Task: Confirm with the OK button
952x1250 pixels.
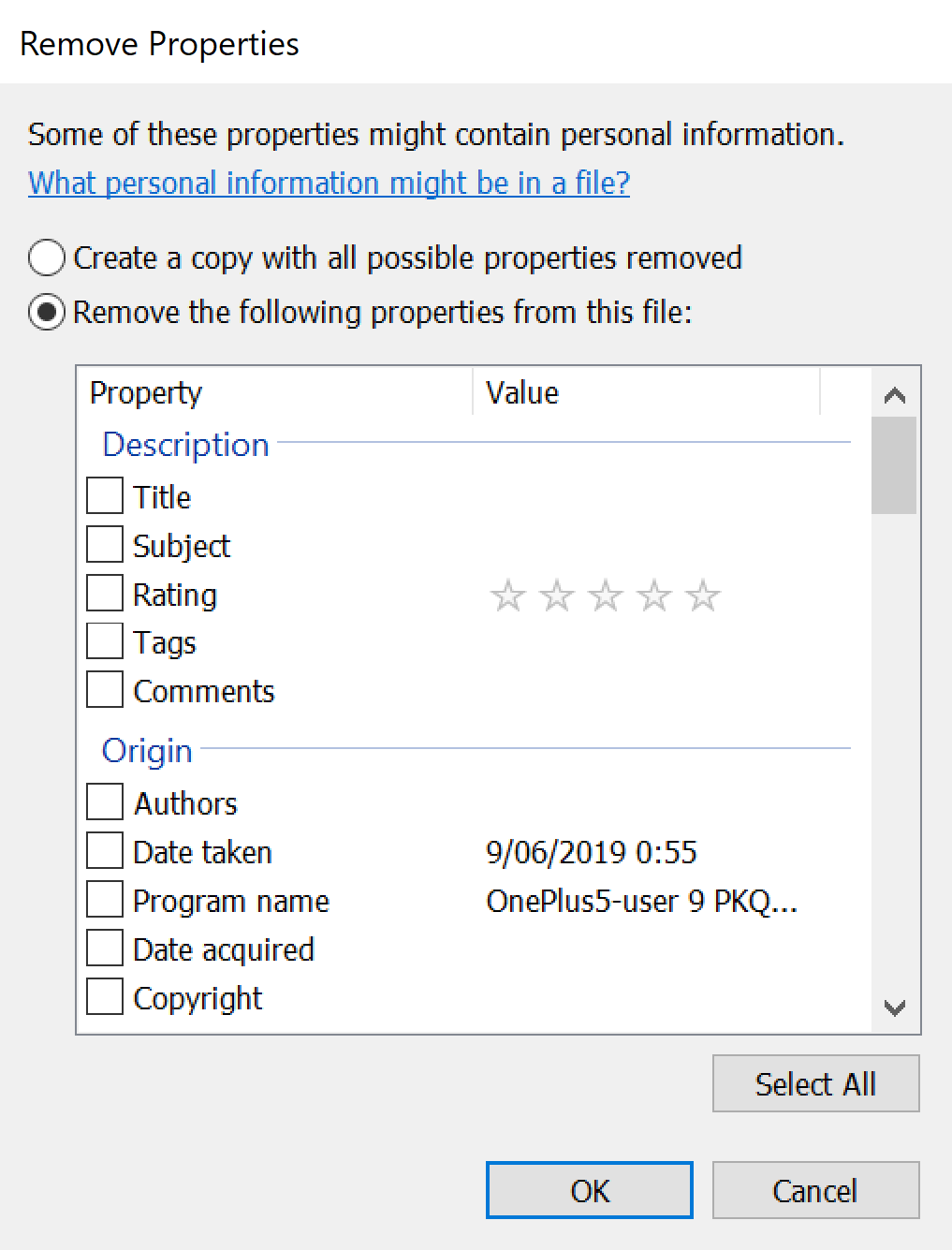Action: (590, 1190)
